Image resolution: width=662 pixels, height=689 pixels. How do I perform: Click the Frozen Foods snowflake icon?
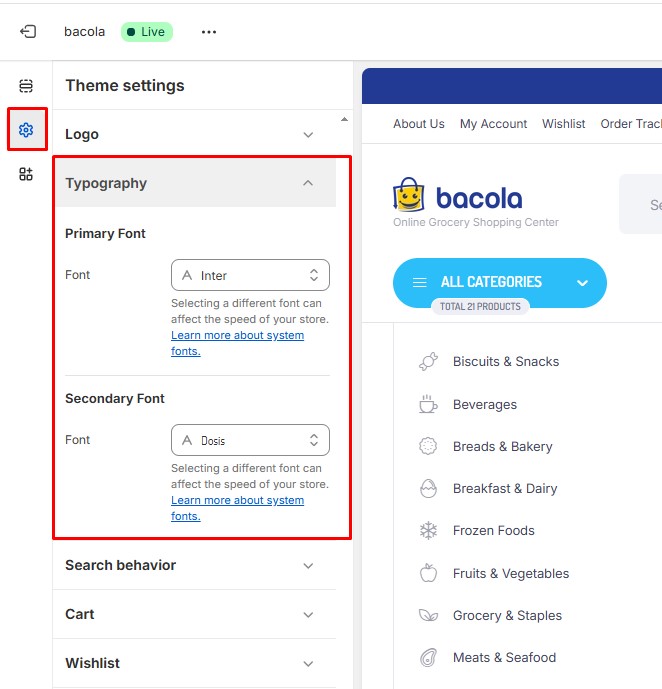click(x=428, y=530)
